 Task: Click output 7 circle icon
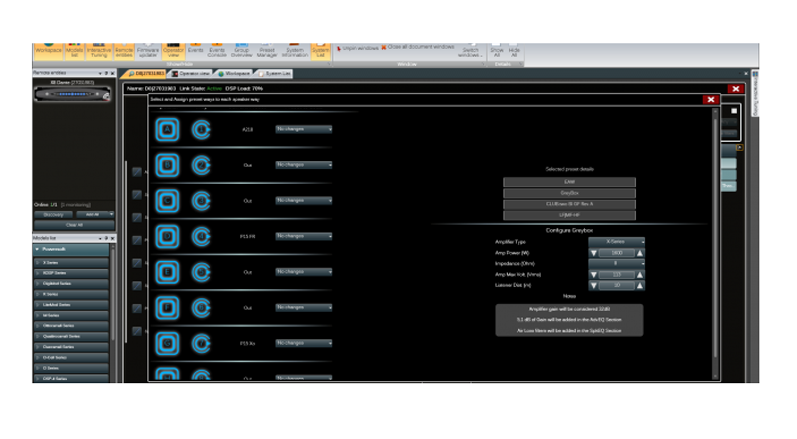(x=201, y=343)
